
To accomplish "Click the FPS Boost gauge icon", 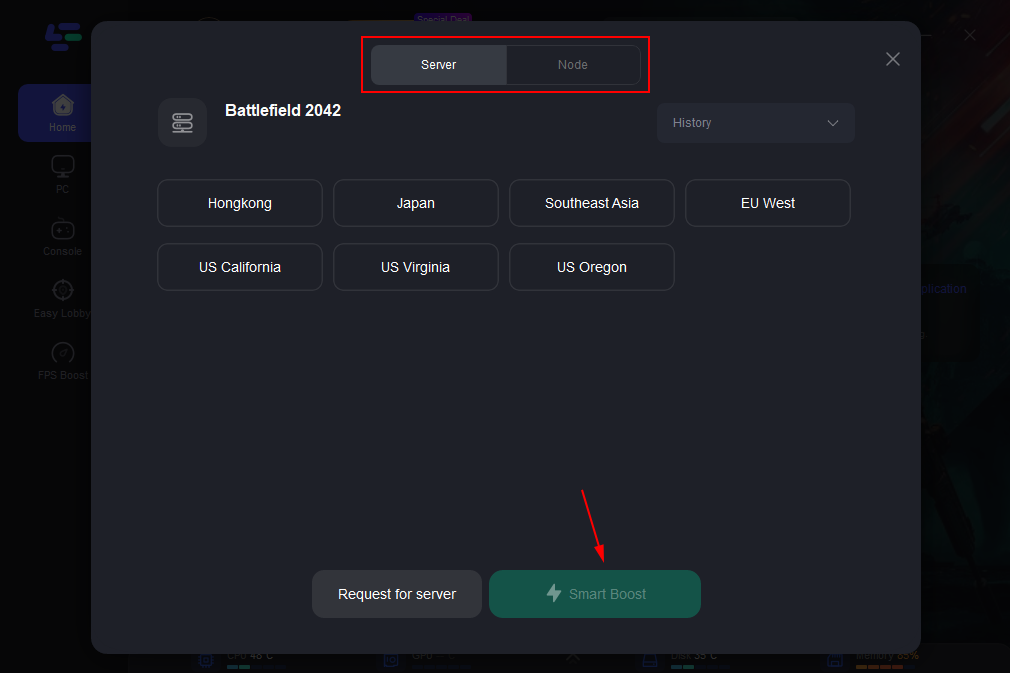I will (62, 353).
